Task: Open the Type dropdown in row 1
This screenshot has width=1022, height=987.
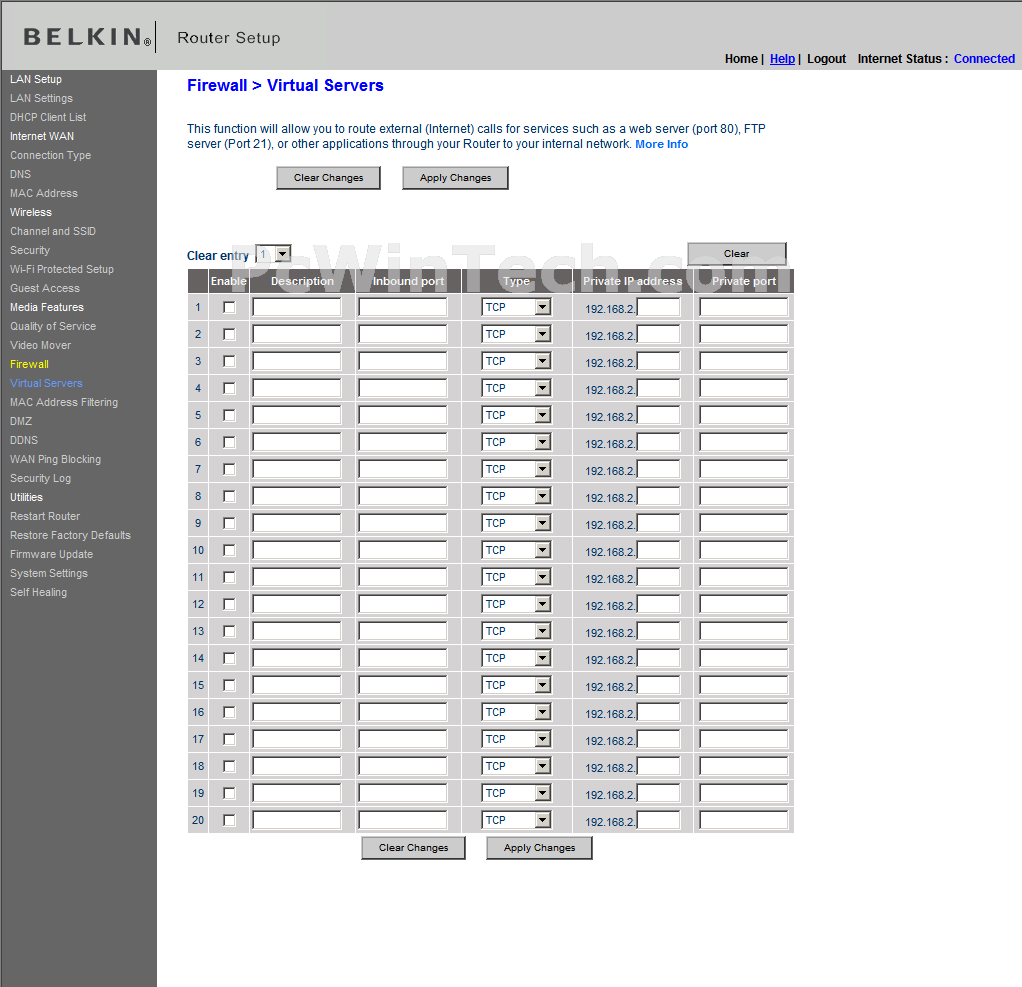Action: [517, 307]
